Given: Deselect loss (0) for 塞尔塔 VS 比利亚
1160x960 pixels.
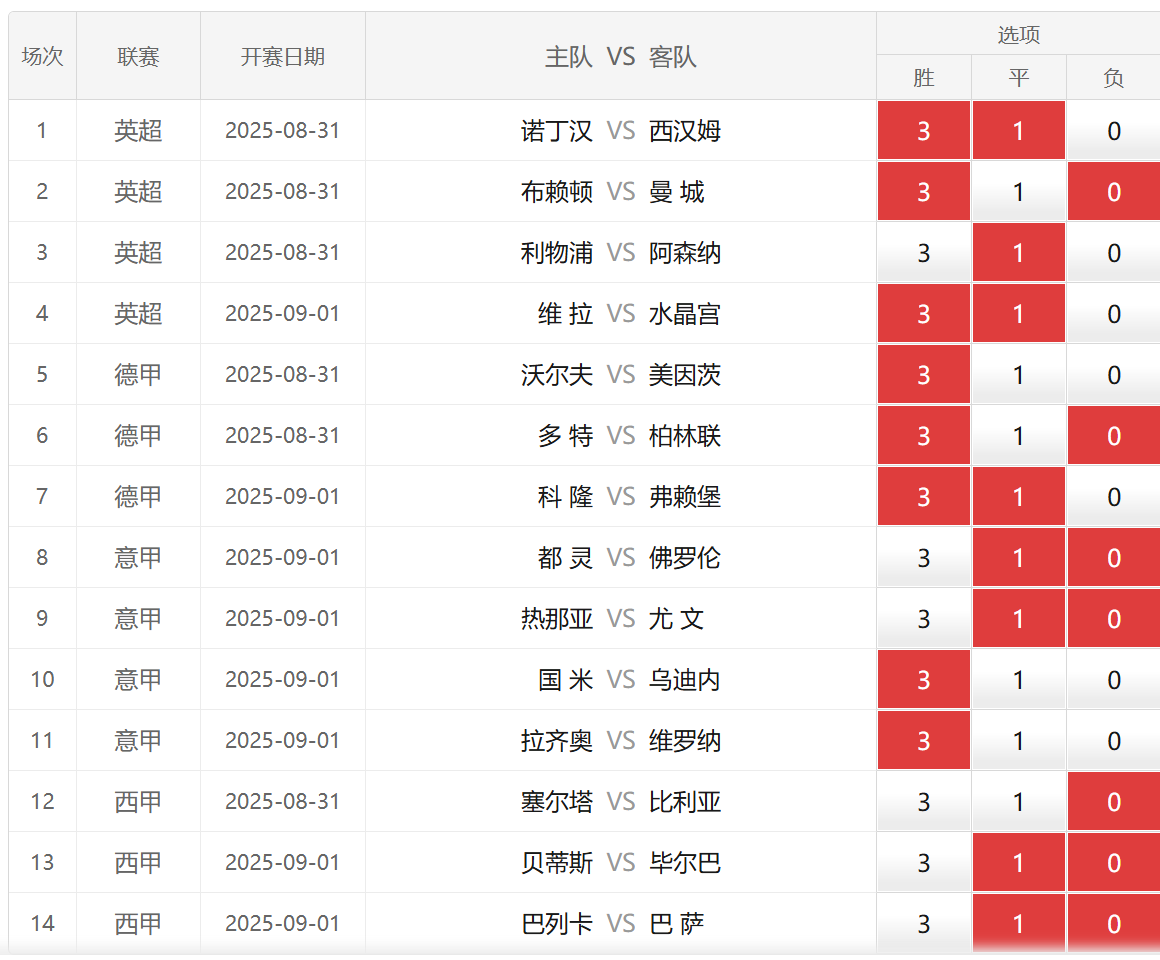Looking at the screenshot, I should click(x=1114, y=802).
